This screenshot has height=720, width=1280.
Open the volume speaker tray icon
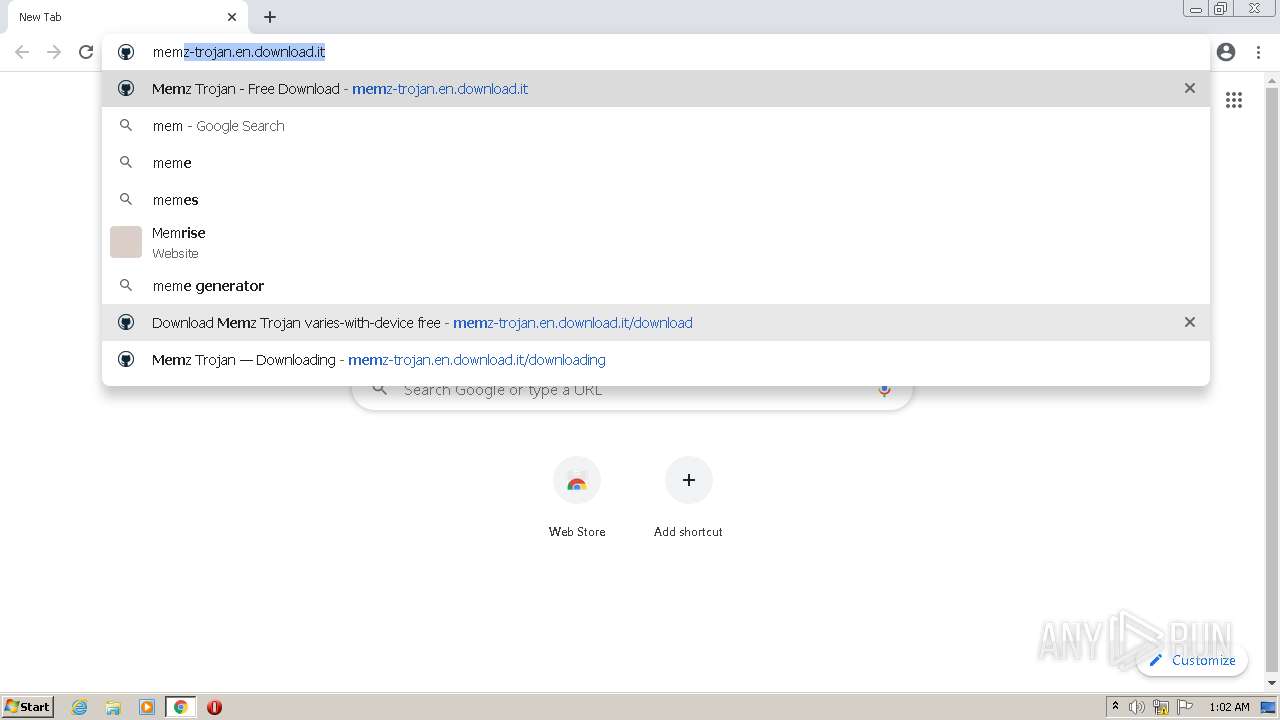tap(1137, 707)
